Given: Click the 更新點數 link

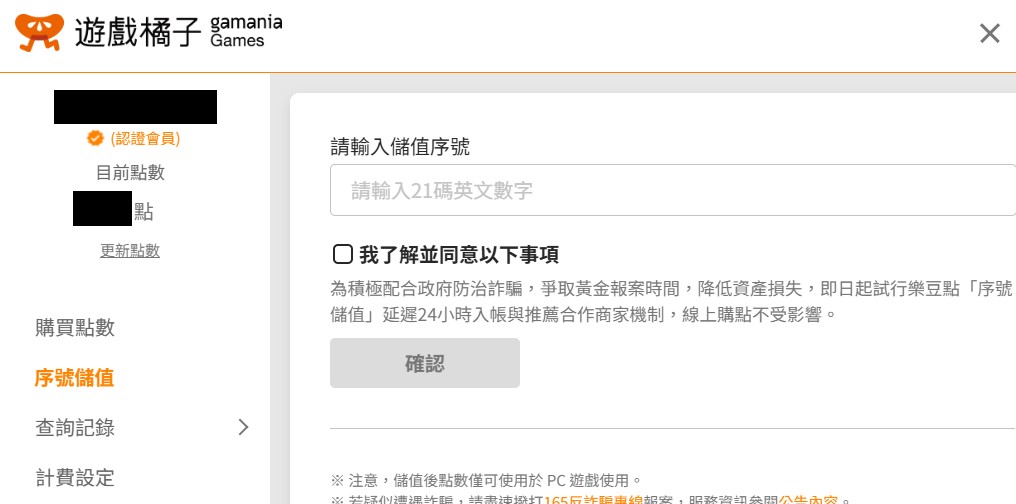Looking at the screenshot, I should pos(130,251).
